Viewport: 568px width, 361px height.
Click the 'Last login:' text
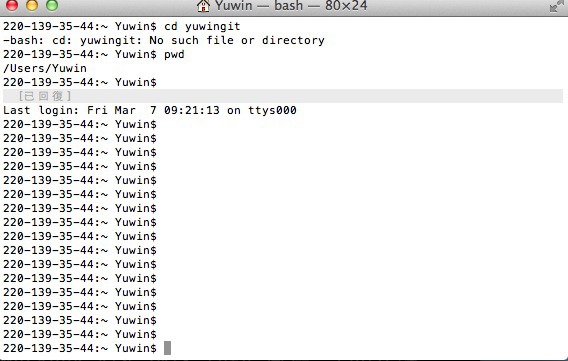[x=41, y=110]
